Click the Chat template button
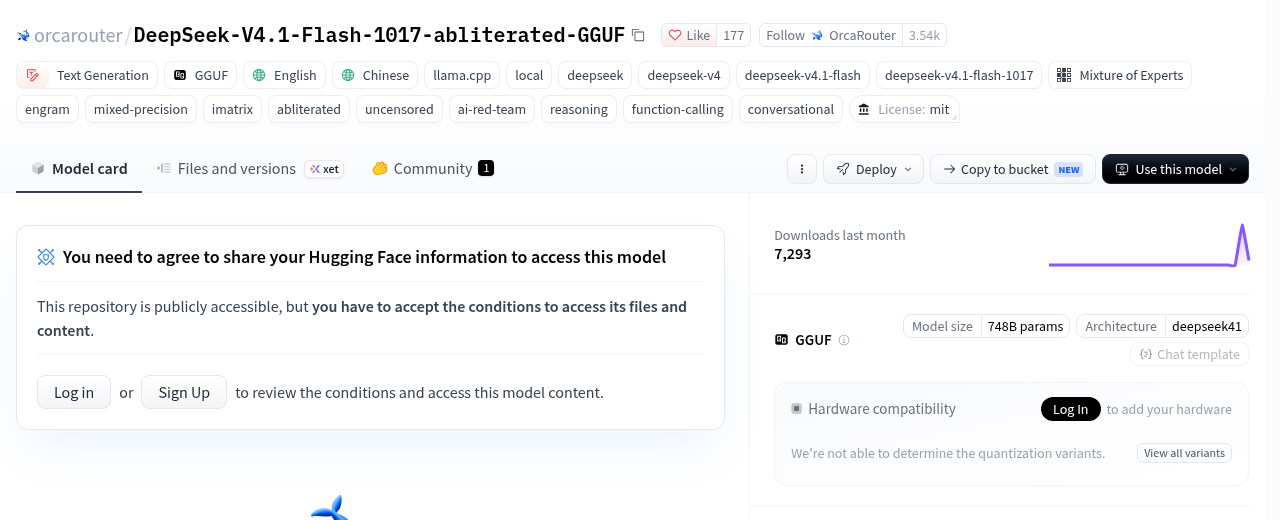The height and width of the screenshot is (520, 1280). [x=1189, y=354]
